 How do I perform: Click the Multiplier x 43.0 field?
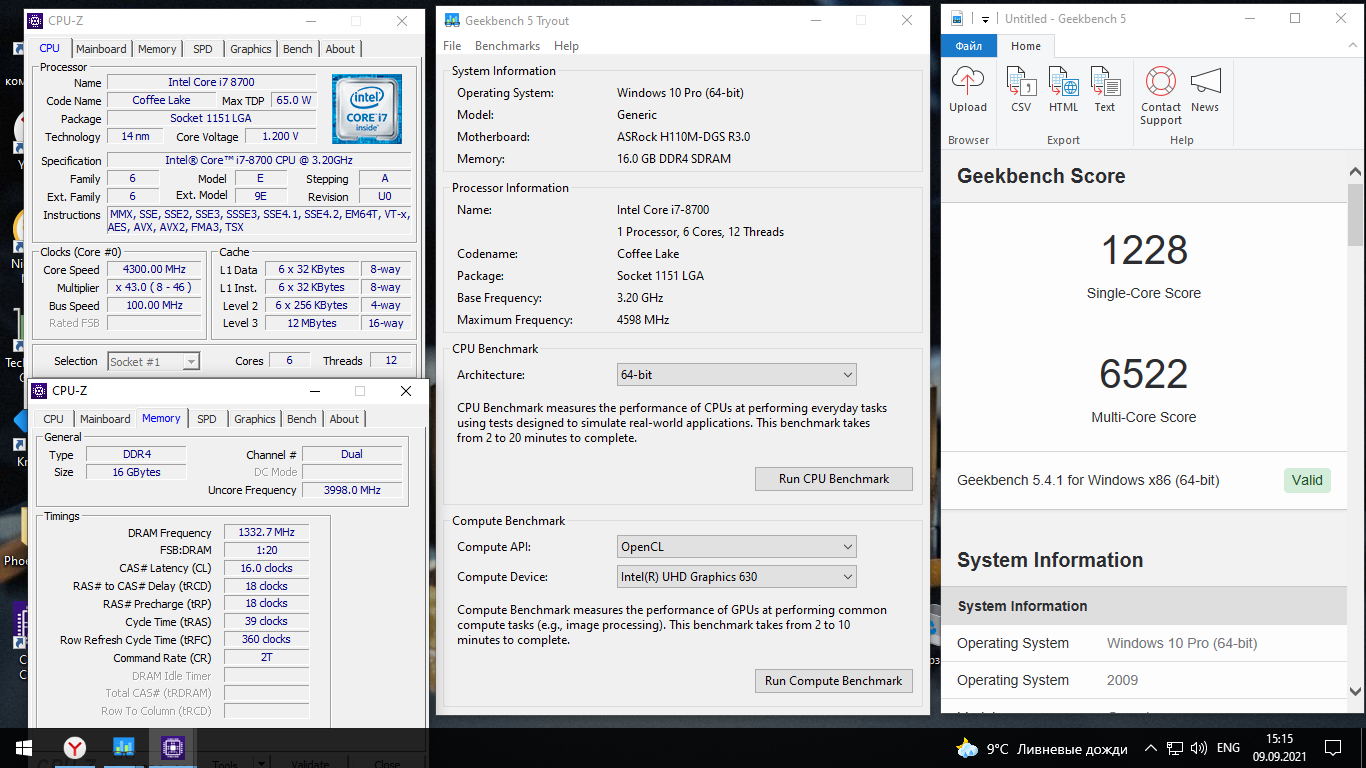[x=155, y=288]
